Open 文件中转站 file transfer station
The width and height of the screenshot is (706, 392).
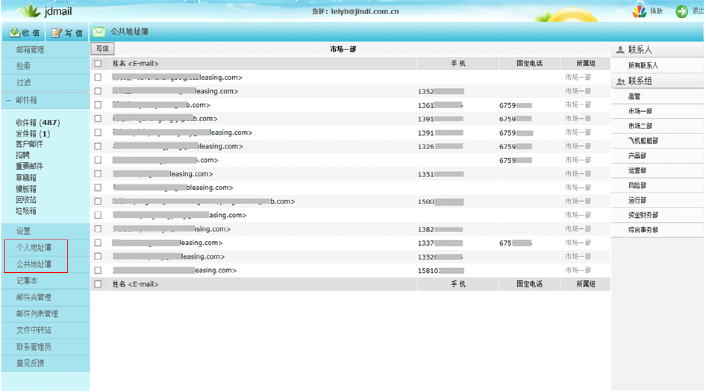coord(34,330)
